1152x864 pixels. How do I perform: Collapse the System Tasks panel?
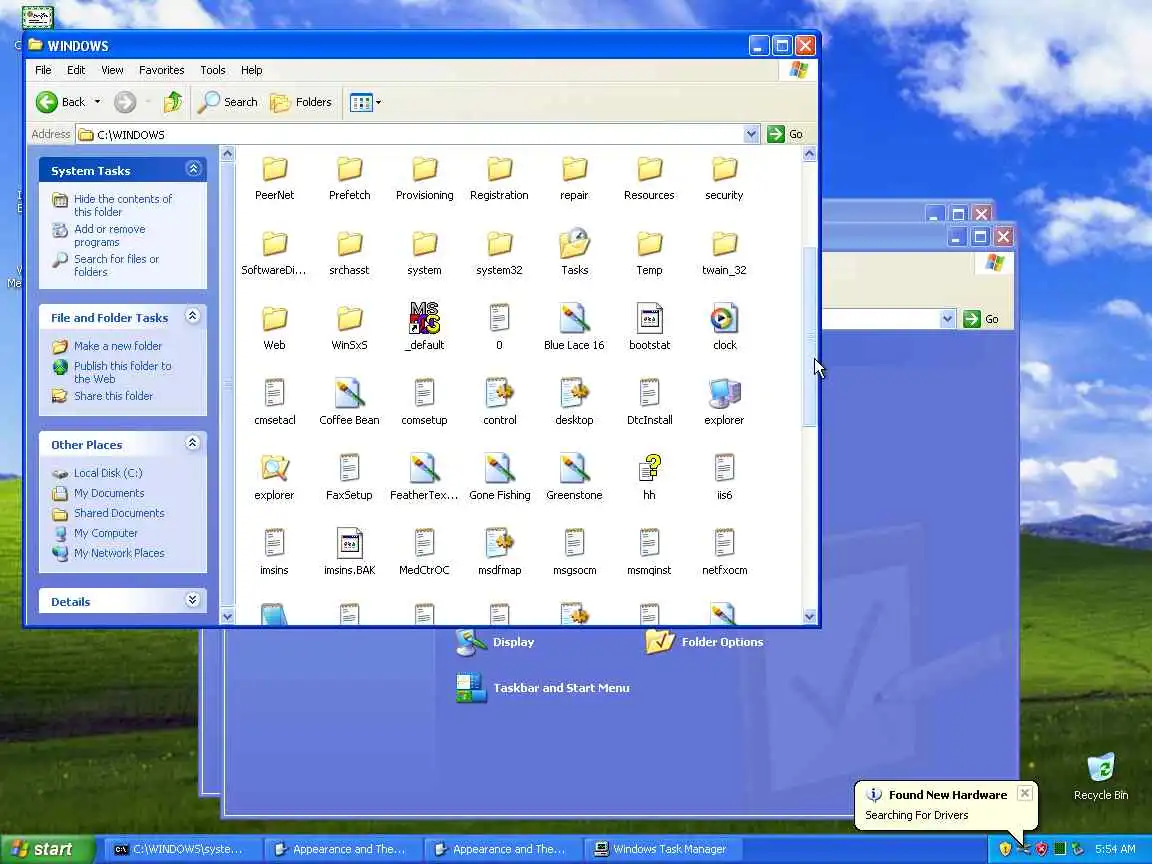coord(193,169)
